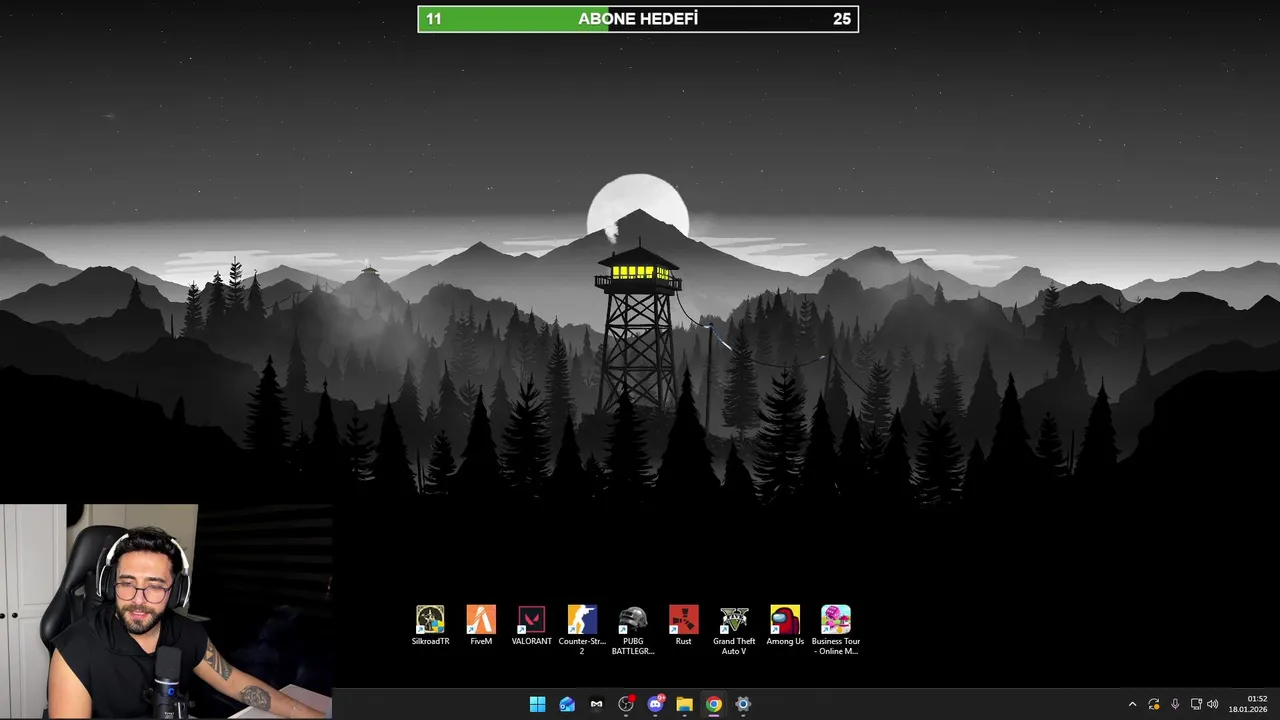Click the Among Us desktop icon
The height and width of the screenshot is (720, 1280).
tap(785, 626)
